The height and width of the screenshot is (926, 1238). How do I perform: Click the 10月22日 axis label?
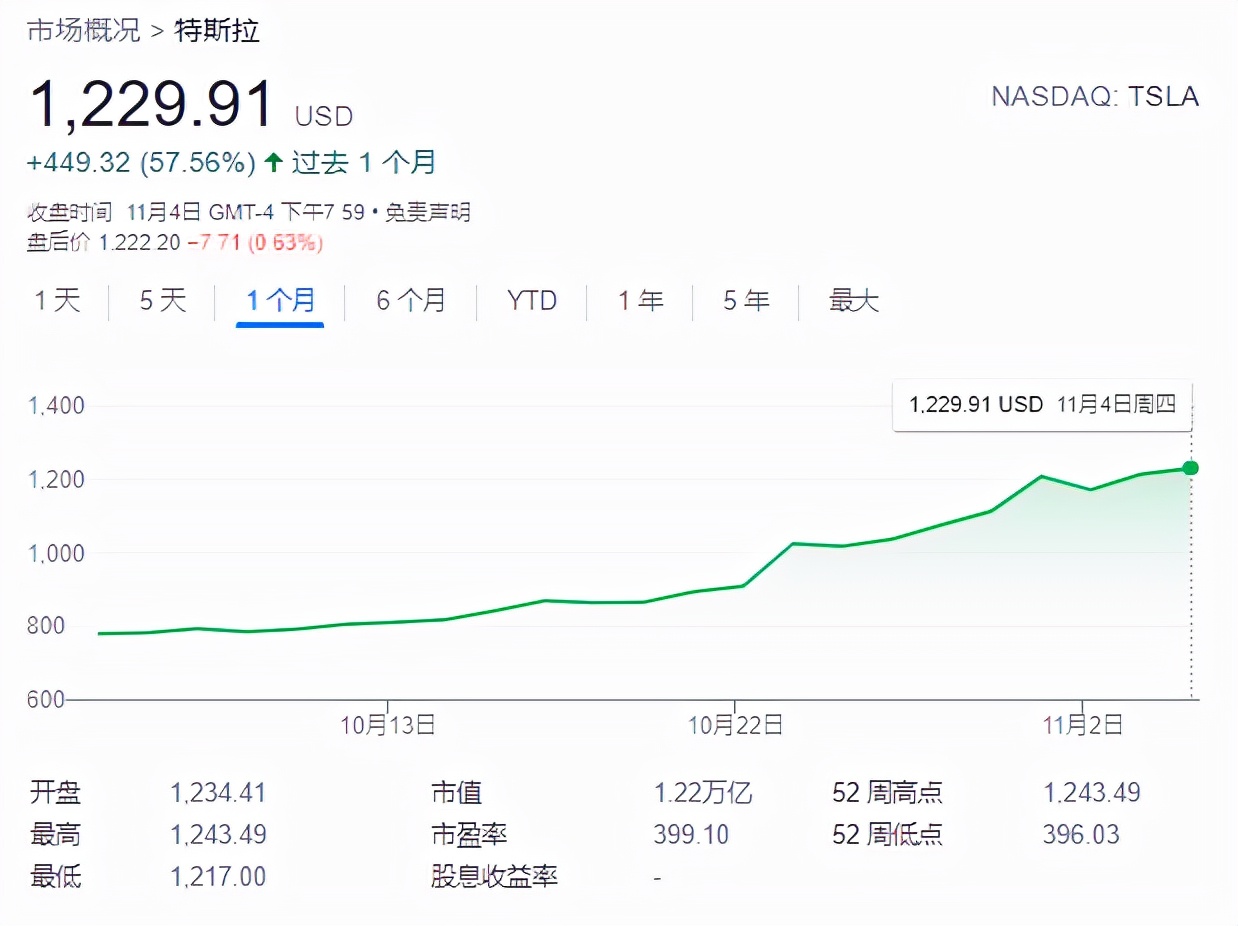click(x=735, y=725)
